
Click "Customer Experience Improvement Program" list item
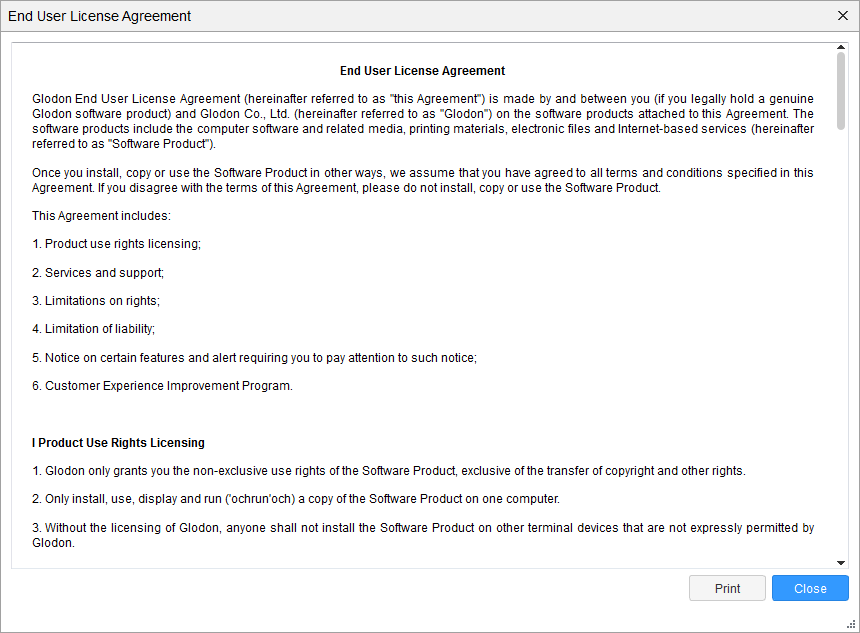tap(162, 386)
